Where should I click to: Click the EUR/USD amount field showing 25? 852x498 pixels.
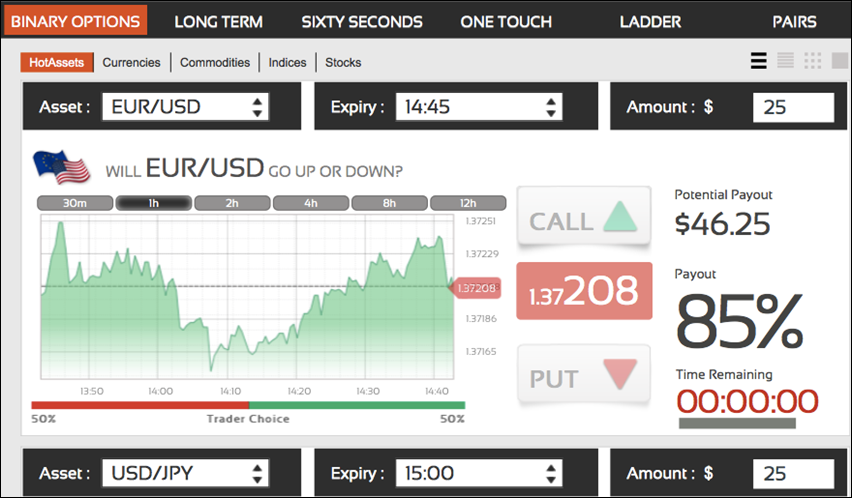793,107
